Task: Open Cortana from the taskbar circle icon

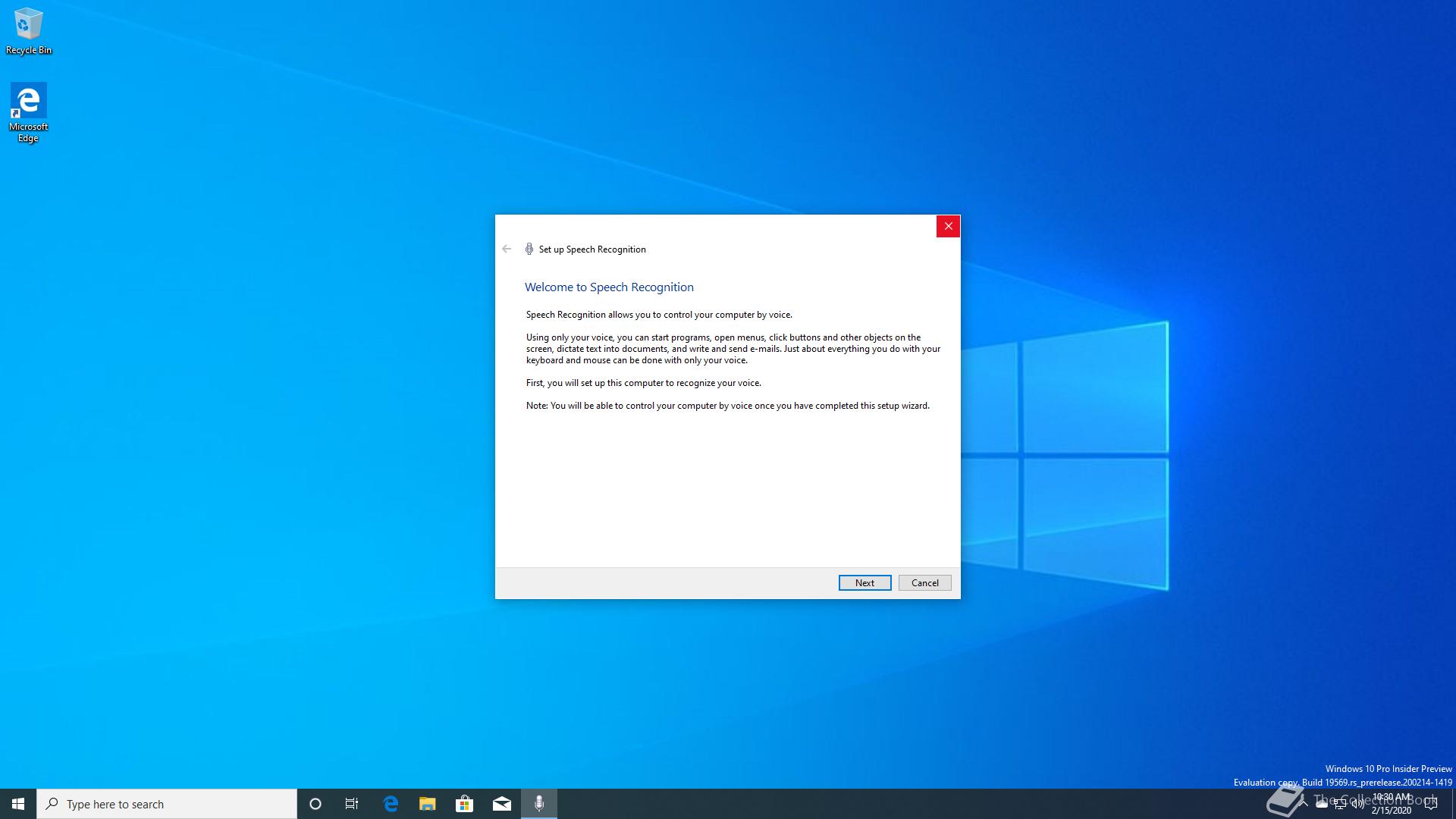Action: (x=315, y=804)
